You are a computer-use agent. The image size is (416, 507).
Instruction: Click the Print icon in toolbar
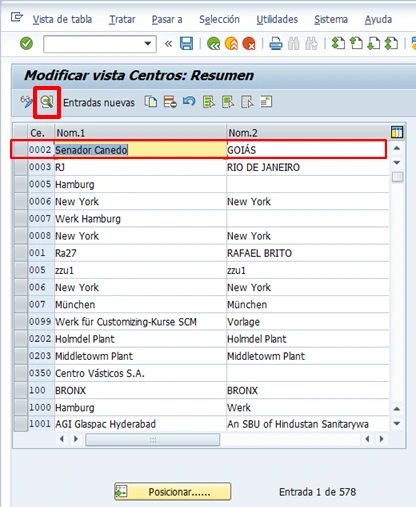(x=276, y=44)
